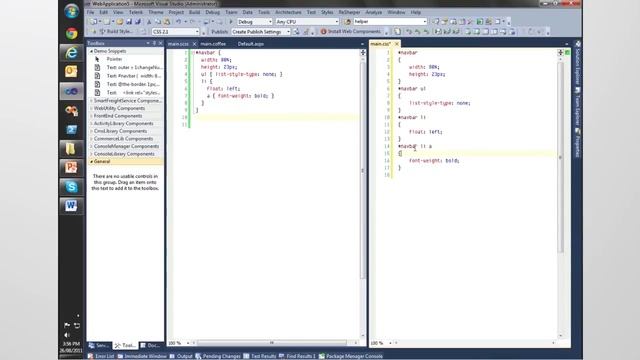The width and height of the screenshot is (640, 360).
Task: Click the Undo toolbar icon
Action: (x=178, y=22)
